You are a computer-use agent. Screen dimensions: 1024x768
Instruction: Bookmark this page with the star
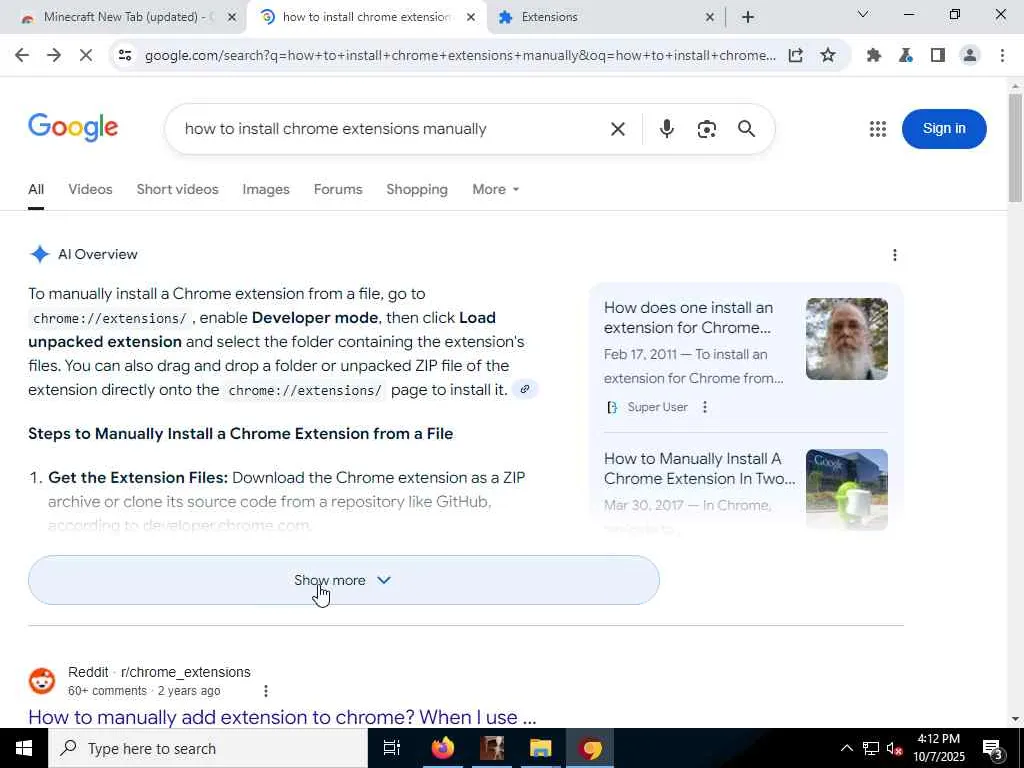pos(827,56)
